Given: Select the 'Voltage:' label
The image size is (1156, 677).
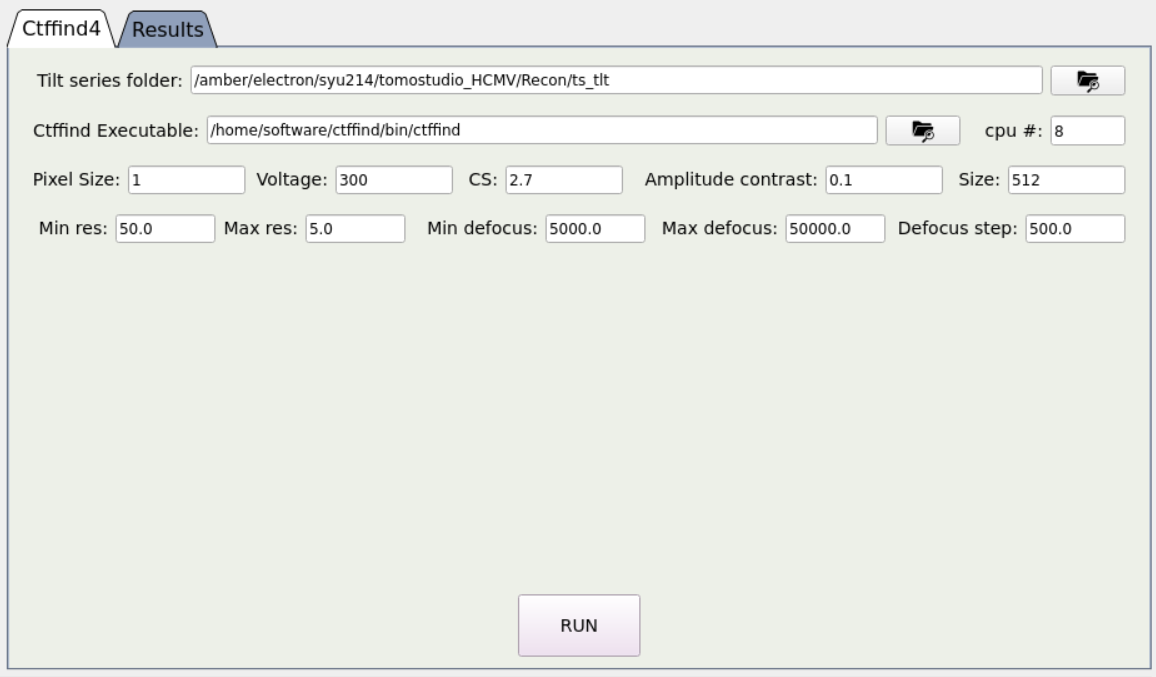Looking at the screenshot, I should tap(292, 180).
